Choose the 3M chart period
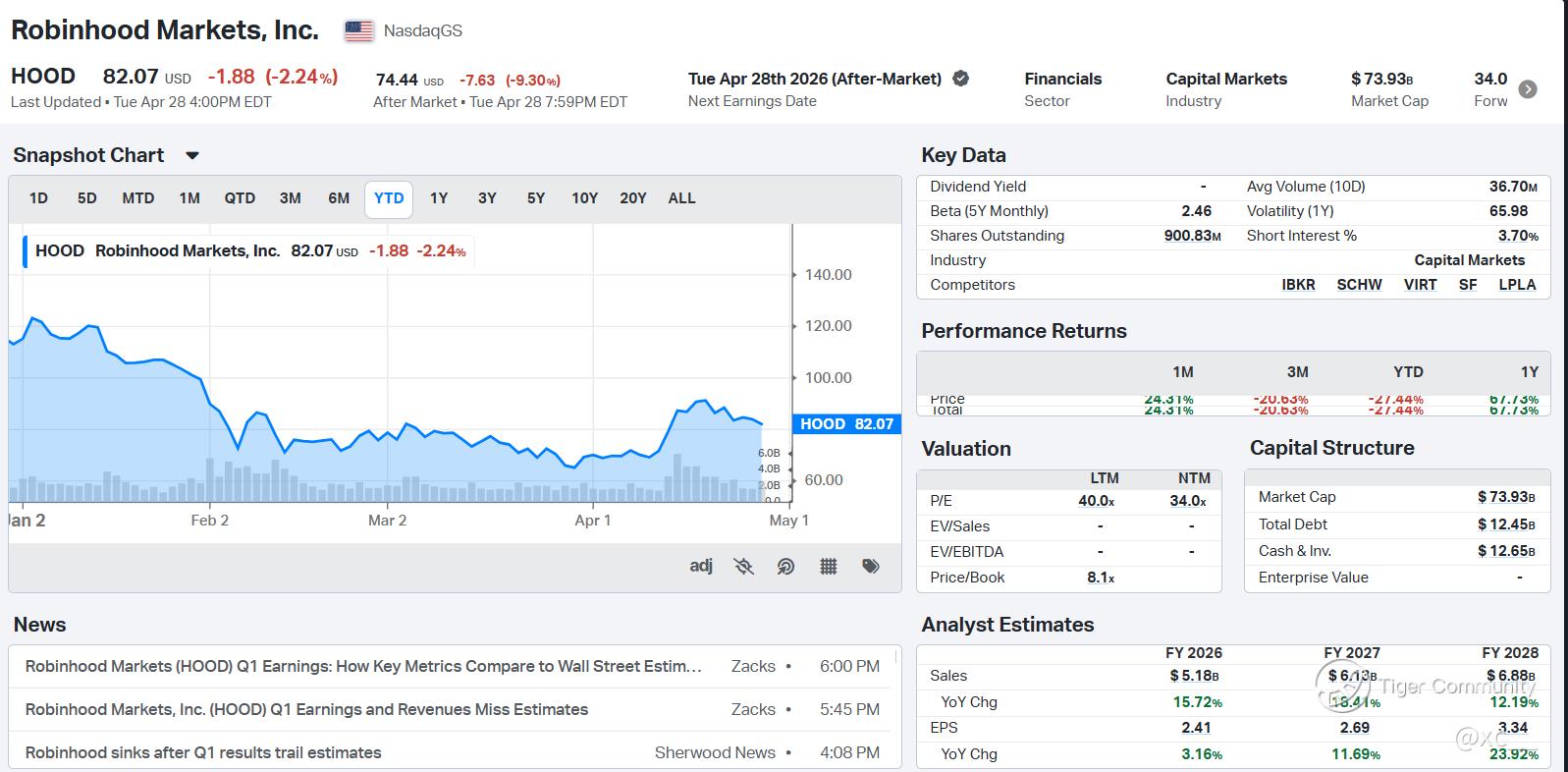The height and width of the screenshot is (772, 1568). [290, 198]
